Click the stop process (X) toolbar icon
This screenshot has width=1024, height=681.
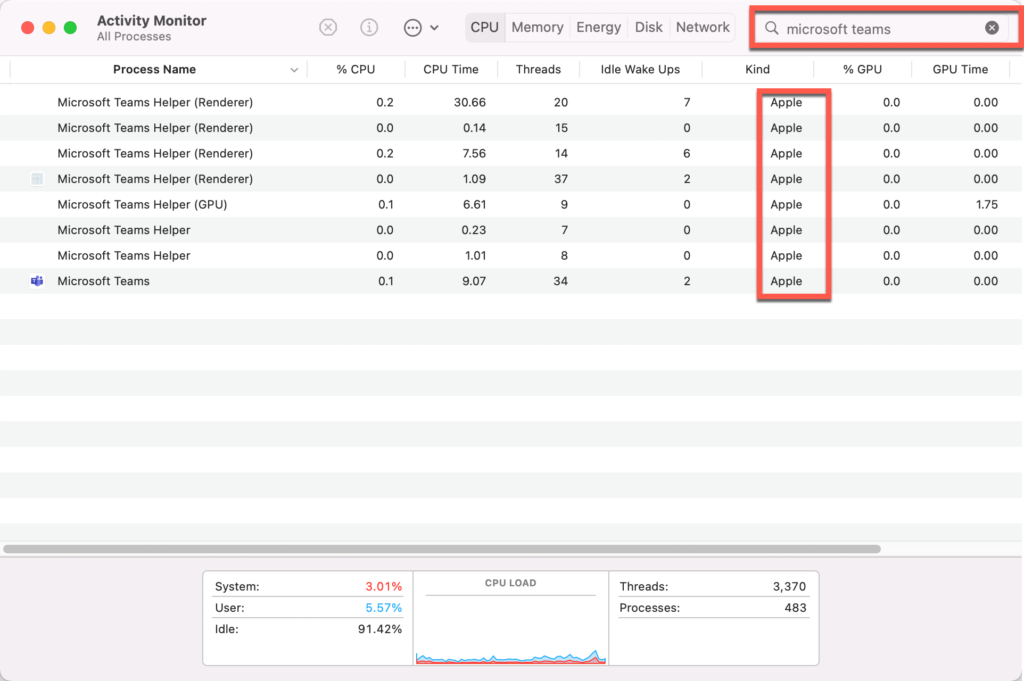tap(328, 27)
